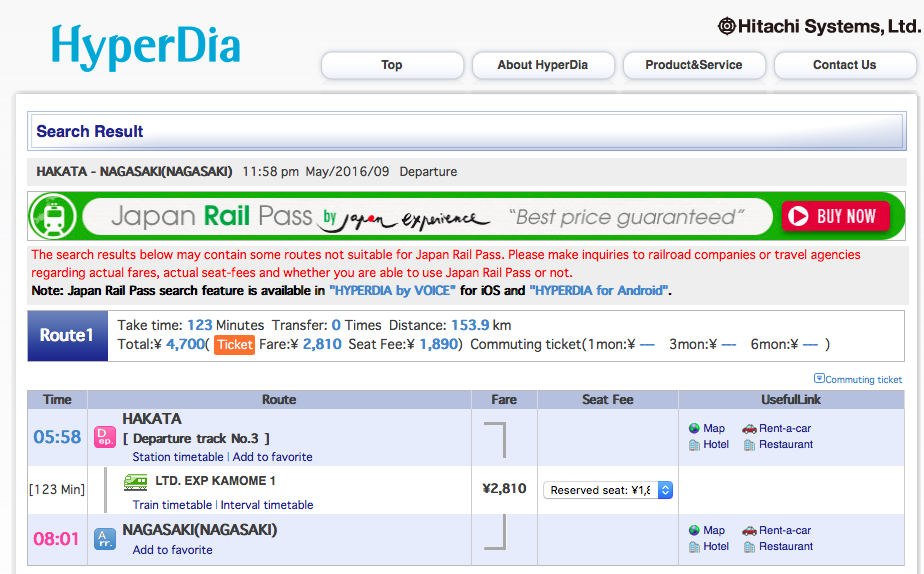Click the ¥2,810 fare cell
Image resolution: width=924 pixels, height=574 pixels.
coord(504,489)
